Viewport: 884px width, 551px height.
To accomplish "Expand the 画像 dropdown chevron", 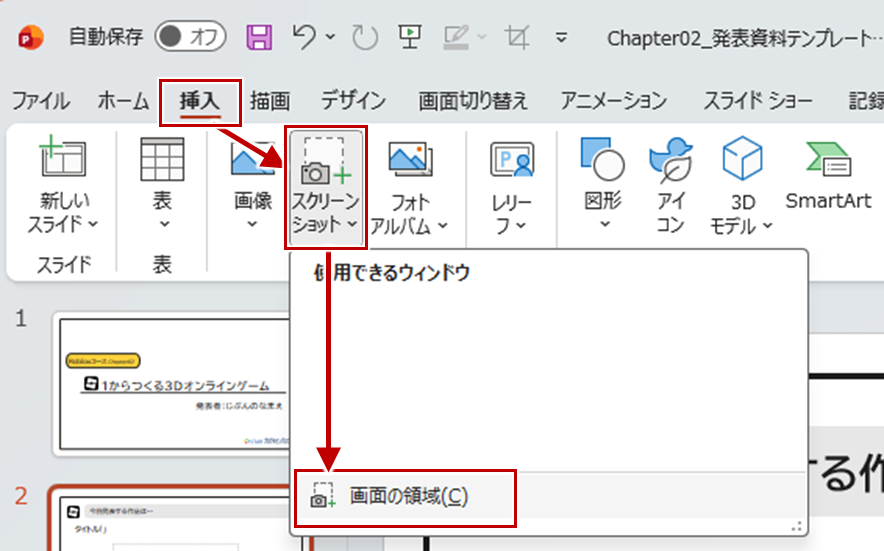I will point(253,224).
